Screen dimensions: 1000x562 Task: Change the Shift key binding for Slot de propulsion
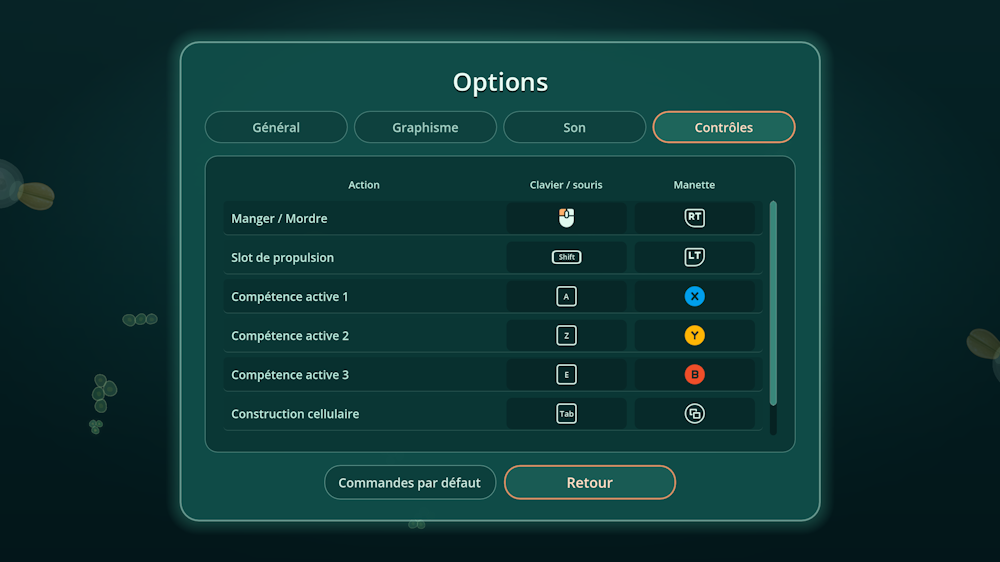[566, 257]
